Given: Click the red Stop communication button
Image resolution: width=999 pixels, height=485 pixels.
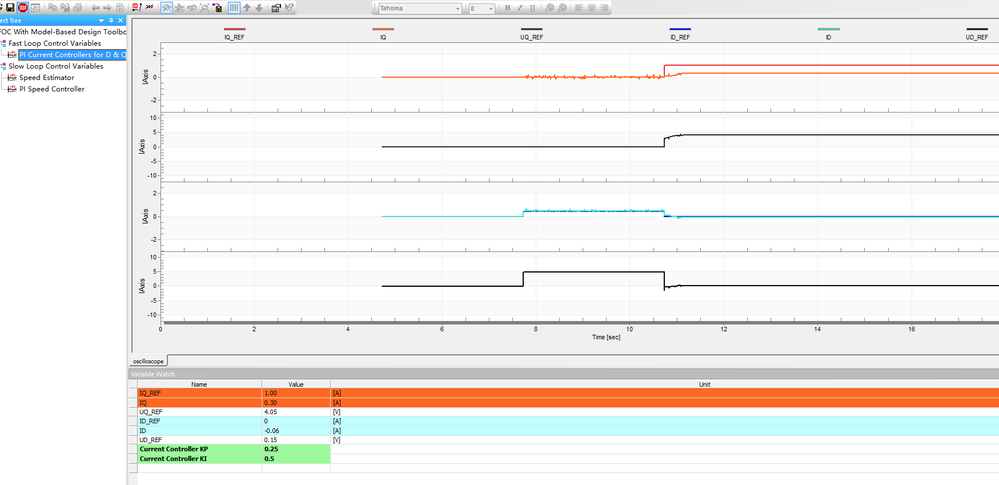Looking at the screenshot, I should pos(23,8).
